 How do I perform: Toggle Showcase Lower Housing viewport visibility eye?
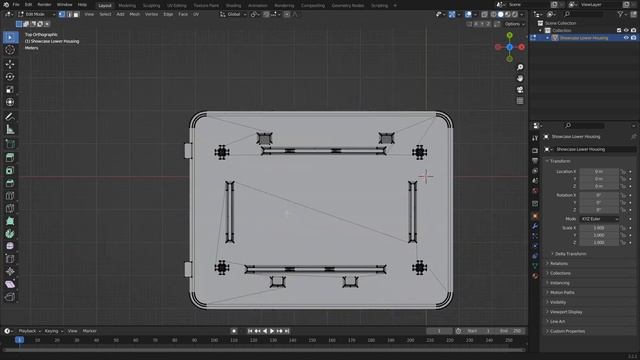[x=626, y=38]
